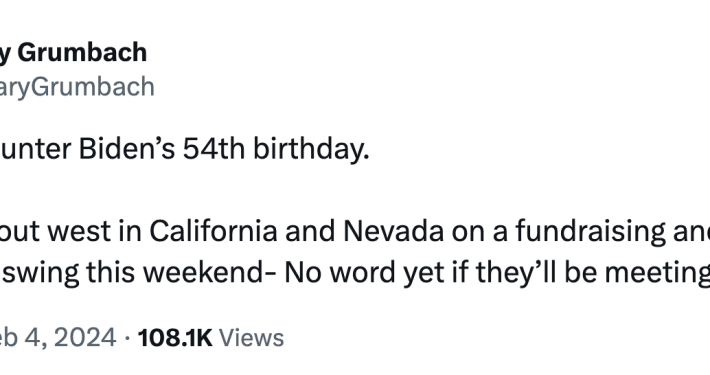Open the Grumbach display name profile
This screenshot has width=710, height=375.
pyautogui.click(x=73, y=53)
